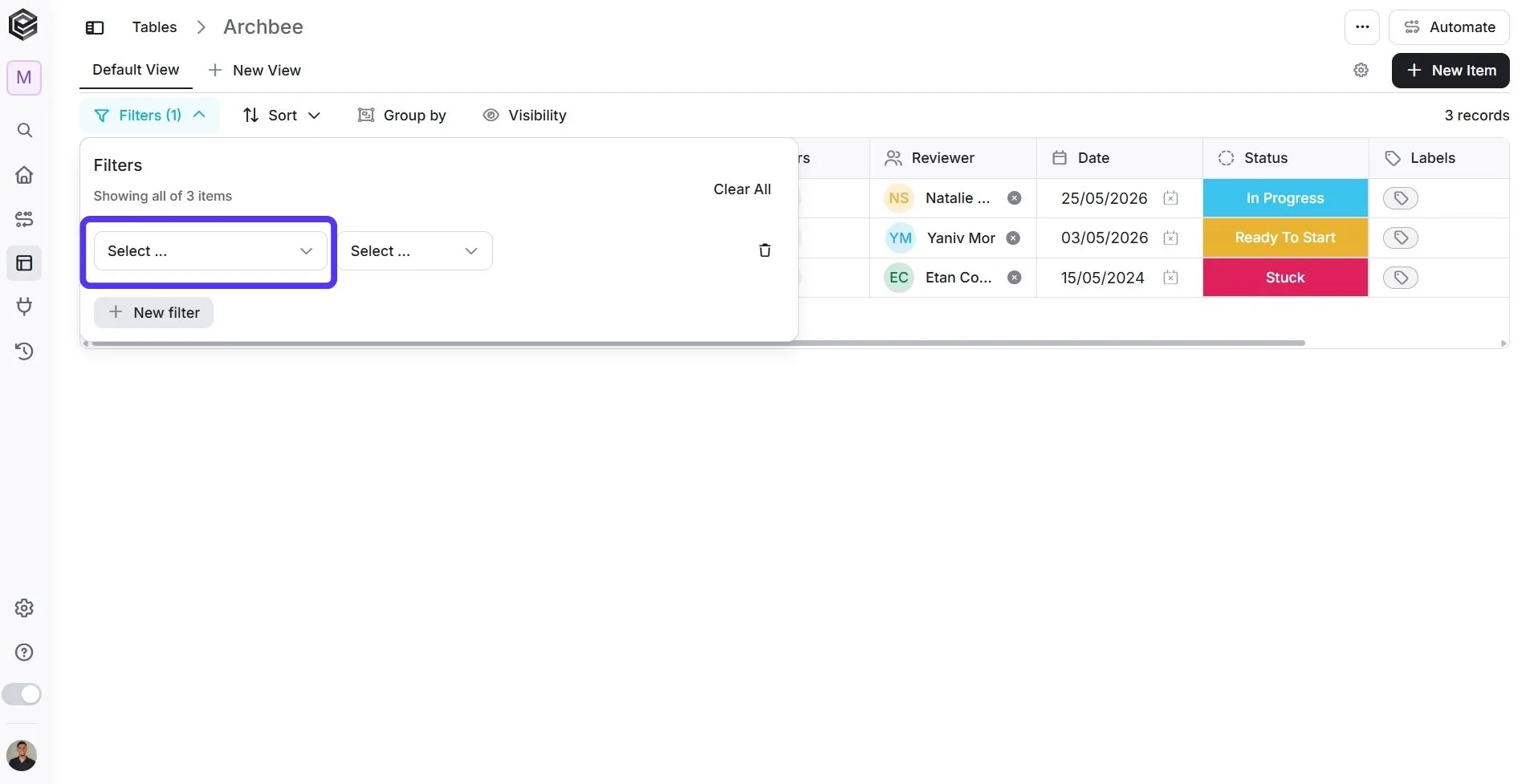Screen dimensions: 1534x784
Task: Remove reviewer Natalie with x icon
Action: tap(1015, 198)
